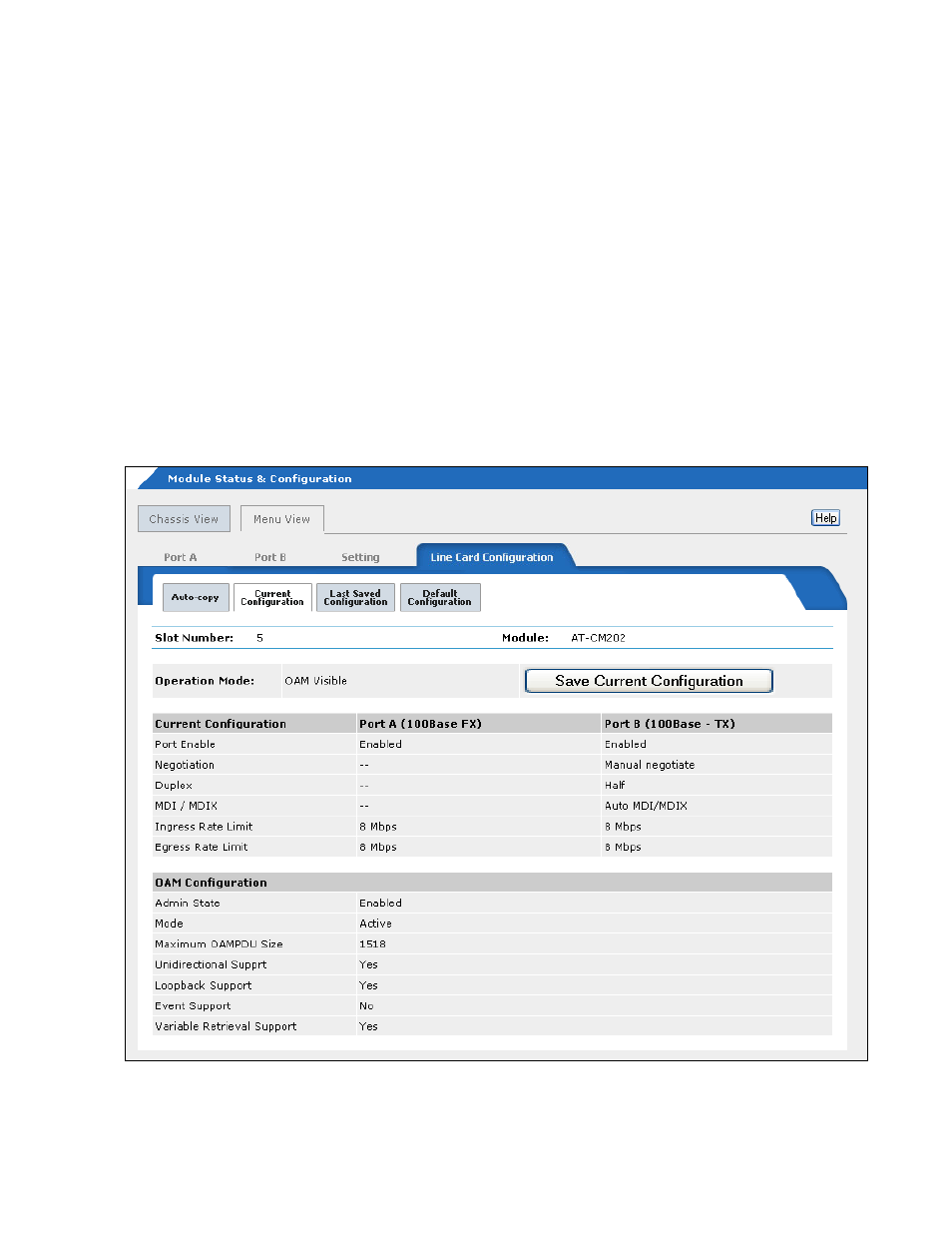The width and height of the screenshot is (952, 1233).
Task: Go to the Setting tab
Action: point(360,558)
